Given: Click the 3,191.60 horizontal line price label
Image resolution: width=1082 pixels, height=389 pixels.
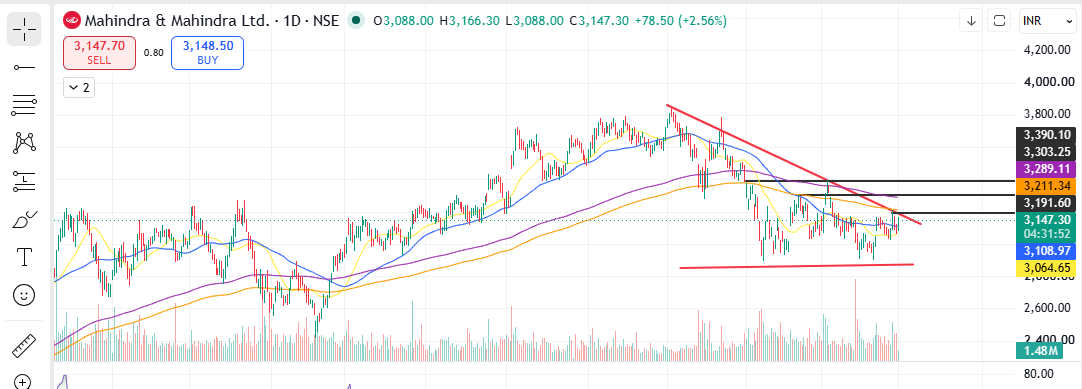Looking at the screenshot, I should [x=1047, y=202].
